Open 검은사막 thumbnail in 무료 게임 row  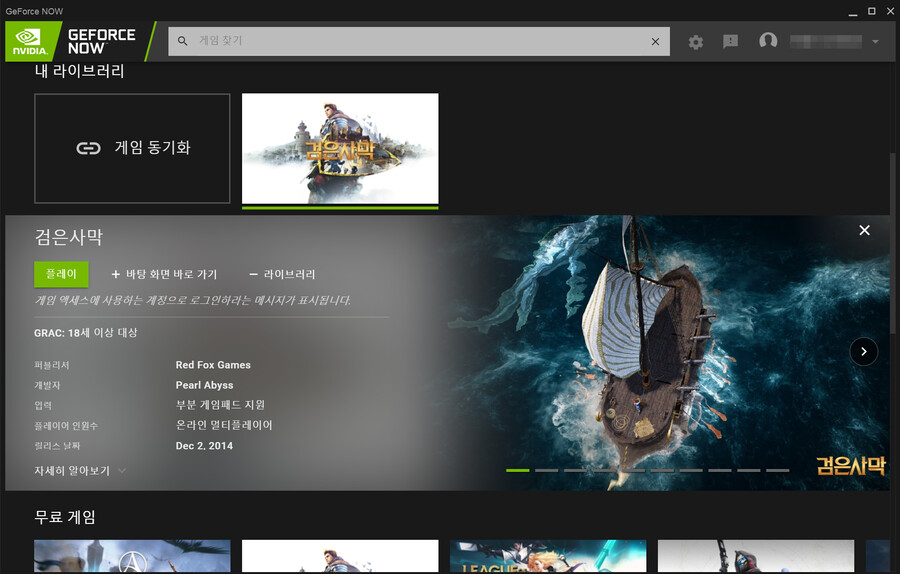coord(340,556)
